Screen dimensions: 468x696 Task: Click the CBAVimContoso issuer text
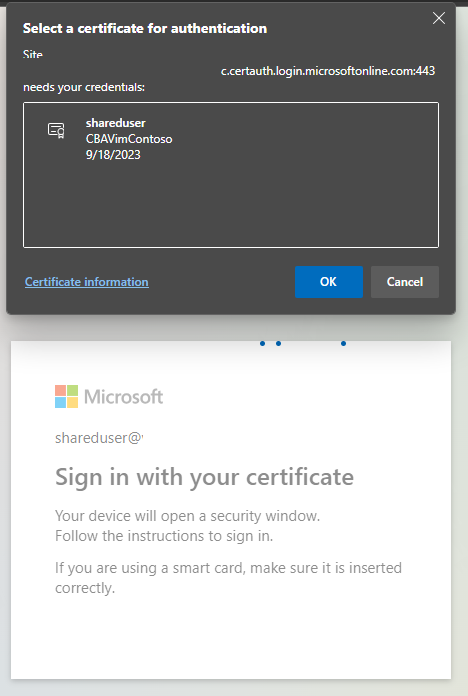click(129, 139)
